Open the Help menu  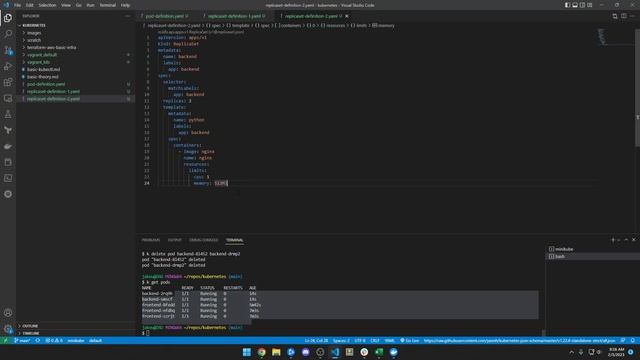coord(125,5)
